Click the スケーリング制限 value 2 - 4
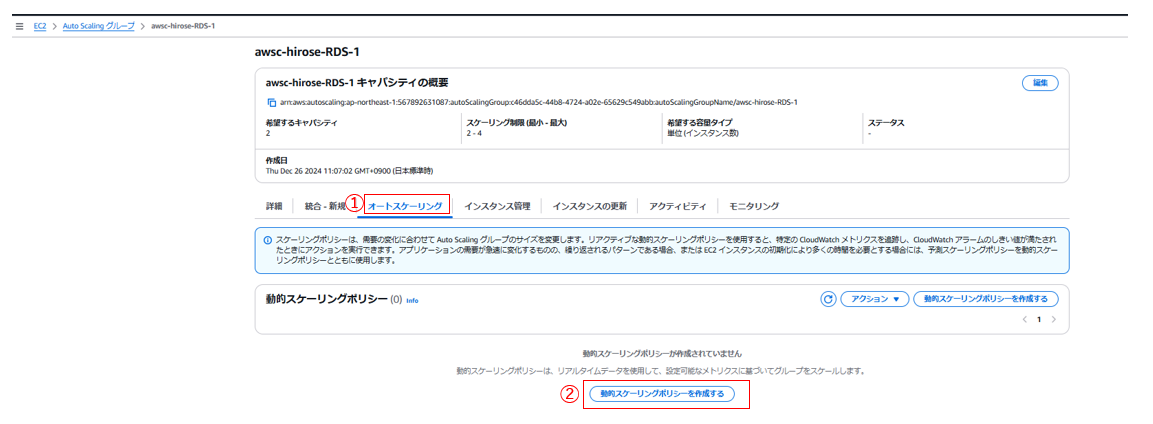 point(475,133)
